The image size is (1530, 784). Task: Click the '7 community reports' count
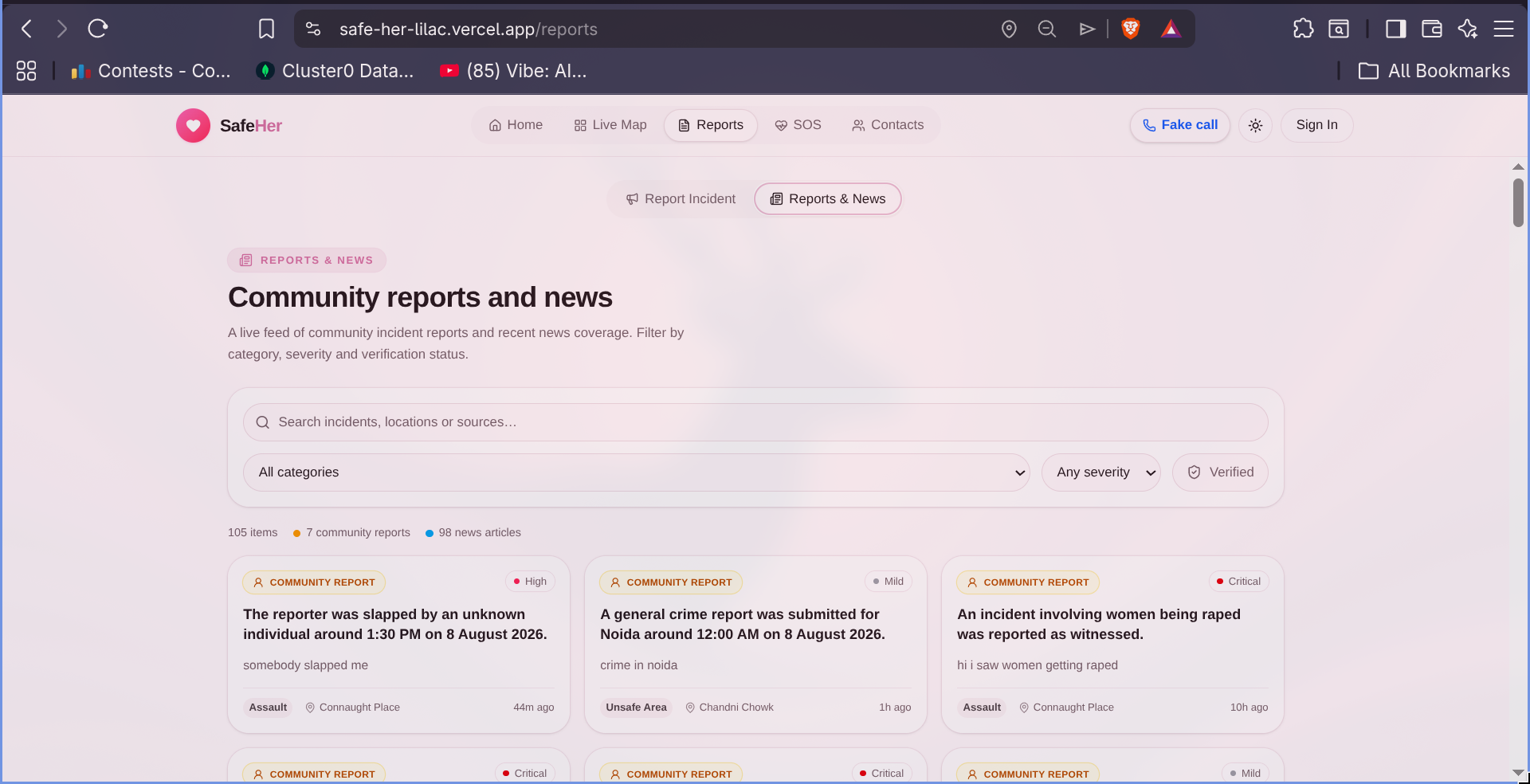351,533
